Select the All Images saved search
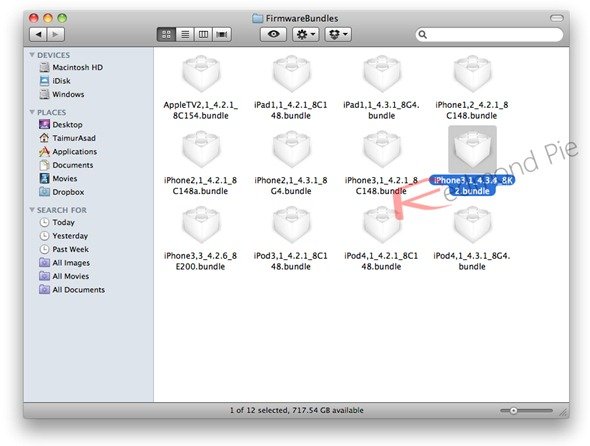Viewport: 590px width, 446px height. 64,263
